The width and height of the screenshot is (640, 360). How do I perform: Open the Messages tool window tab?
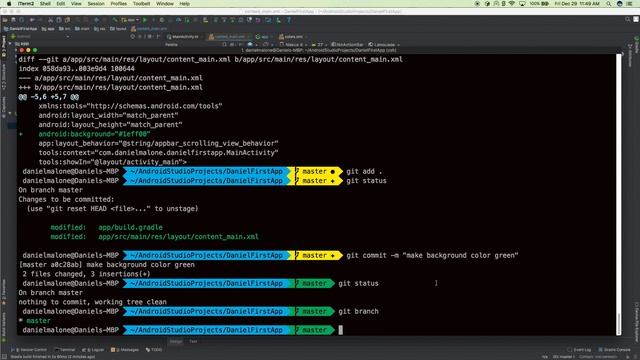[x=125, y=350]
